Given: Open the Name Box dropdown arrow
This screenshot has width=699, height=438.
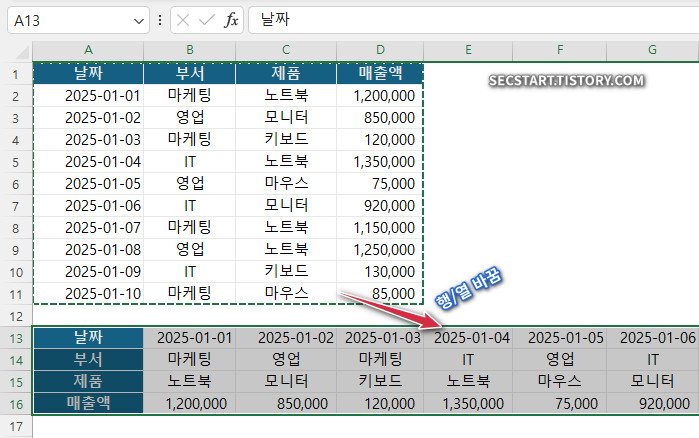Looking at the screenshot, I should (x=139, y=20).
